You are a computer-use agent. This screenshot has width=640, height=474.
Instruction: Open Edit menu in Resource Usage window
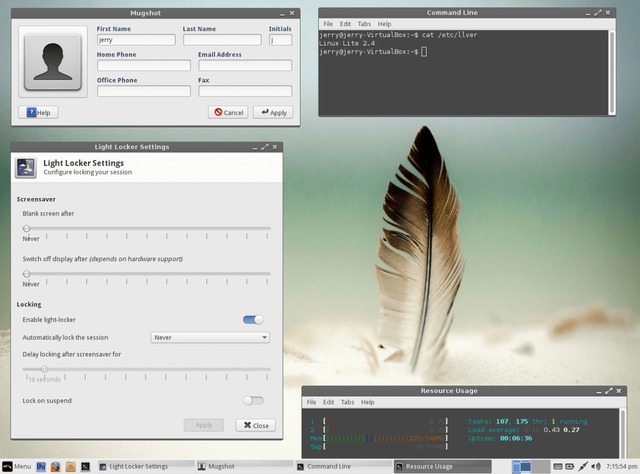click(329, 402)
